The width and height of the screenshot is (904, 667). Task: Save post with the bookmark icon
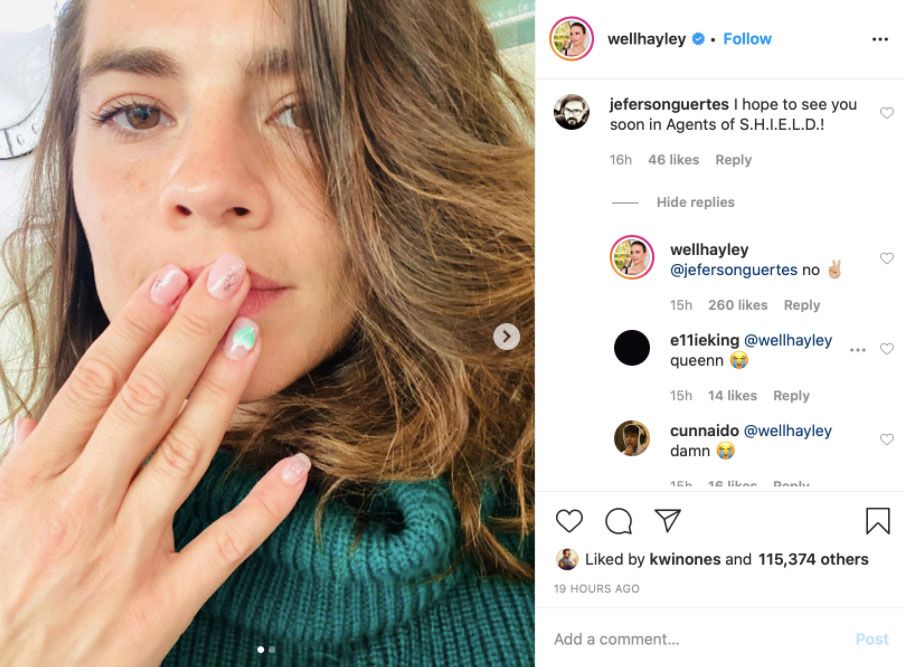[x=877, y=521]
